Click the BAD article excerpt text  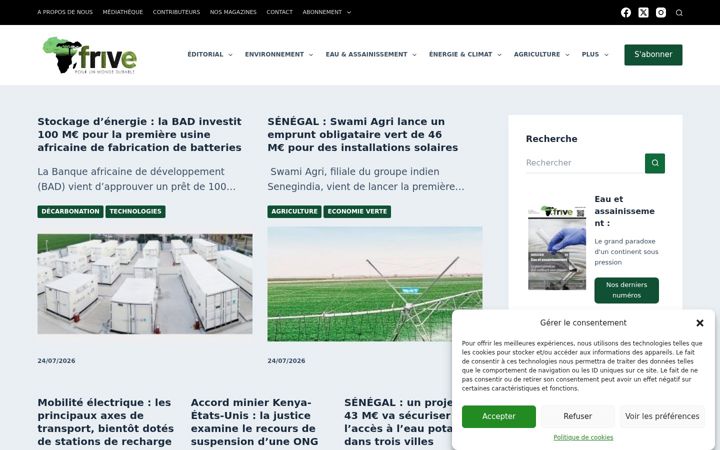click(136, 179)
